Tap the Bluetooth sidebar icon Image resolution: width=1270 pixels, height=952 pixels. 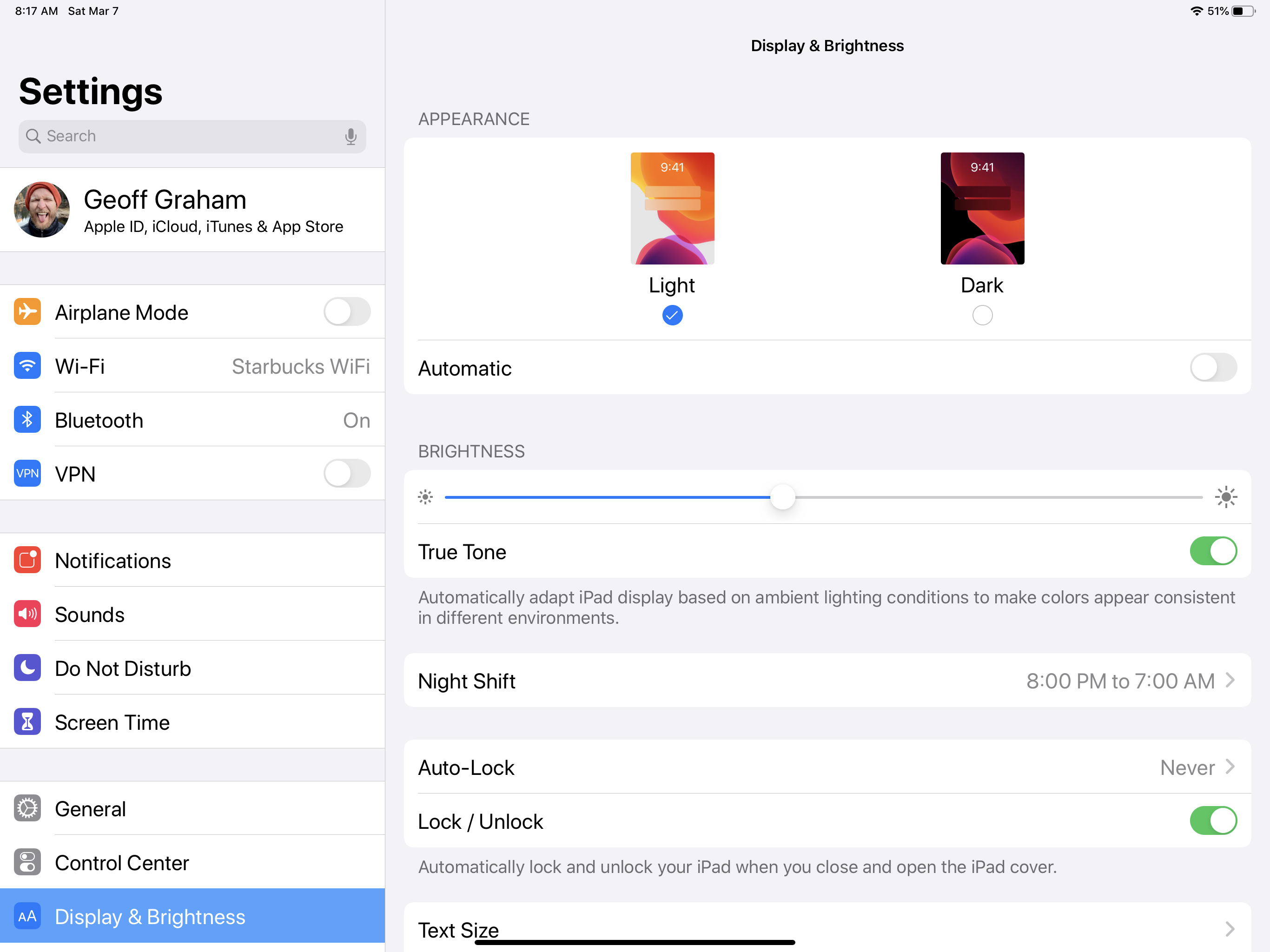(x=27, y=420)
